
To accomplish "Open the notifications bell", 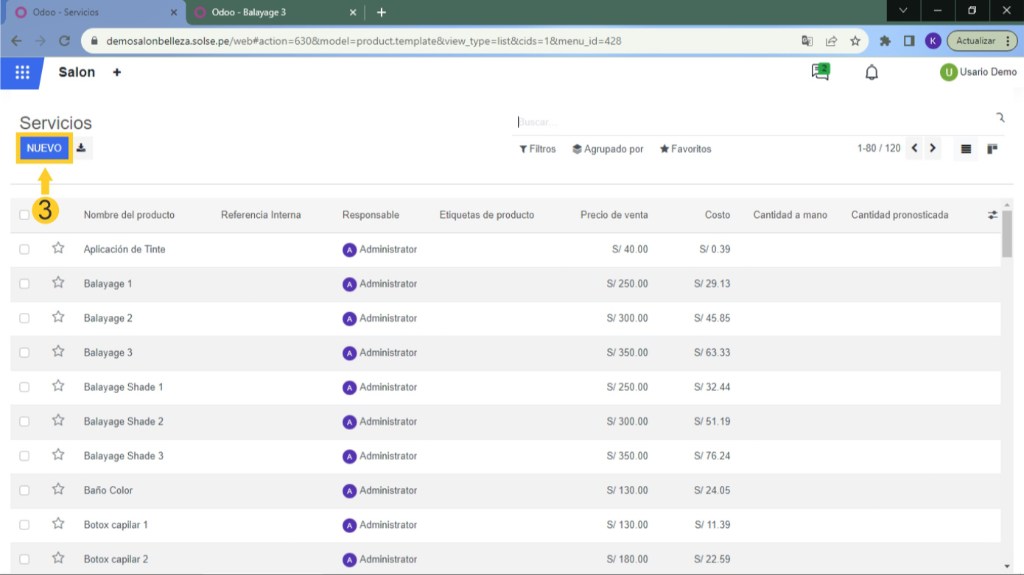I will pos(871,72).
